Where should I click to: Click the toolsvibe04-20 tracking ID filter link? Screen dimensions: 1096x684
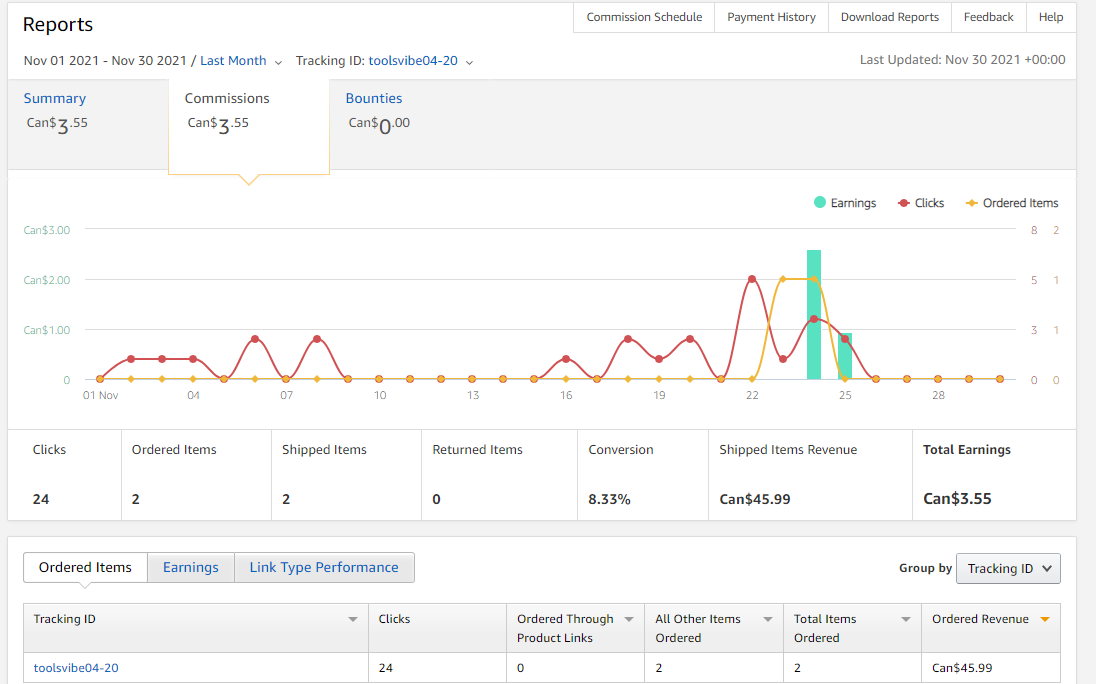click(413, 61)
